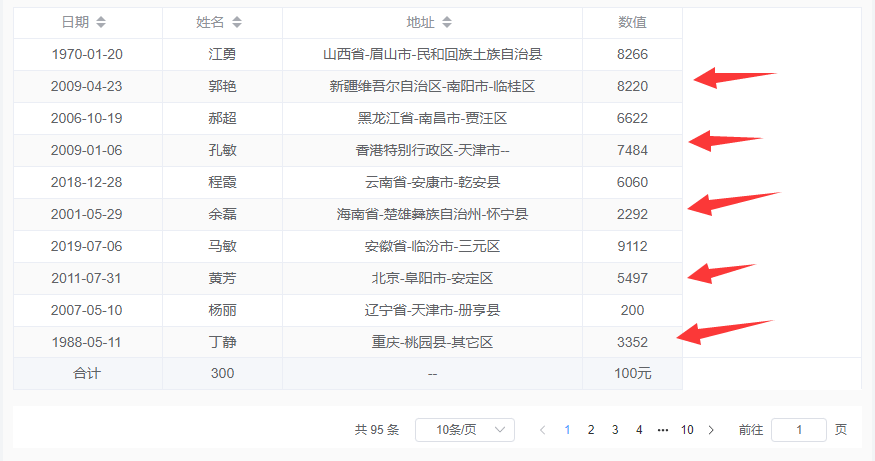This screenshot has width=875, height=461.
Task: Click the 数值 column header
Action: tap(632, 22)
